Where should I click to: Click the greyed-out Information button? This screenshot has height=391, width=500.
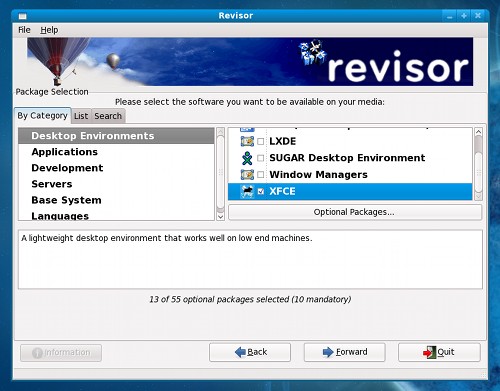point(61,353)
